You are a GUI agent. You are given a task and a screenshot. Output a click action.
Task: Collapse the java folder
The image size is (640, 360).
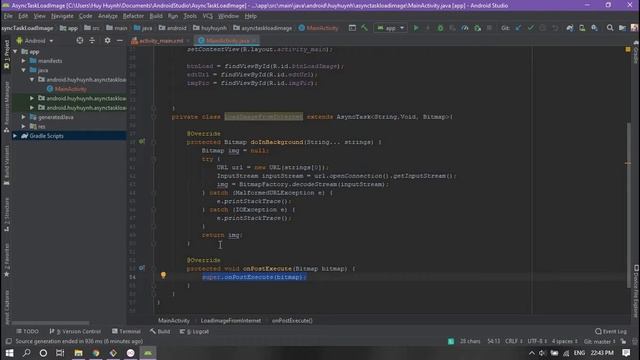(24, 70)
